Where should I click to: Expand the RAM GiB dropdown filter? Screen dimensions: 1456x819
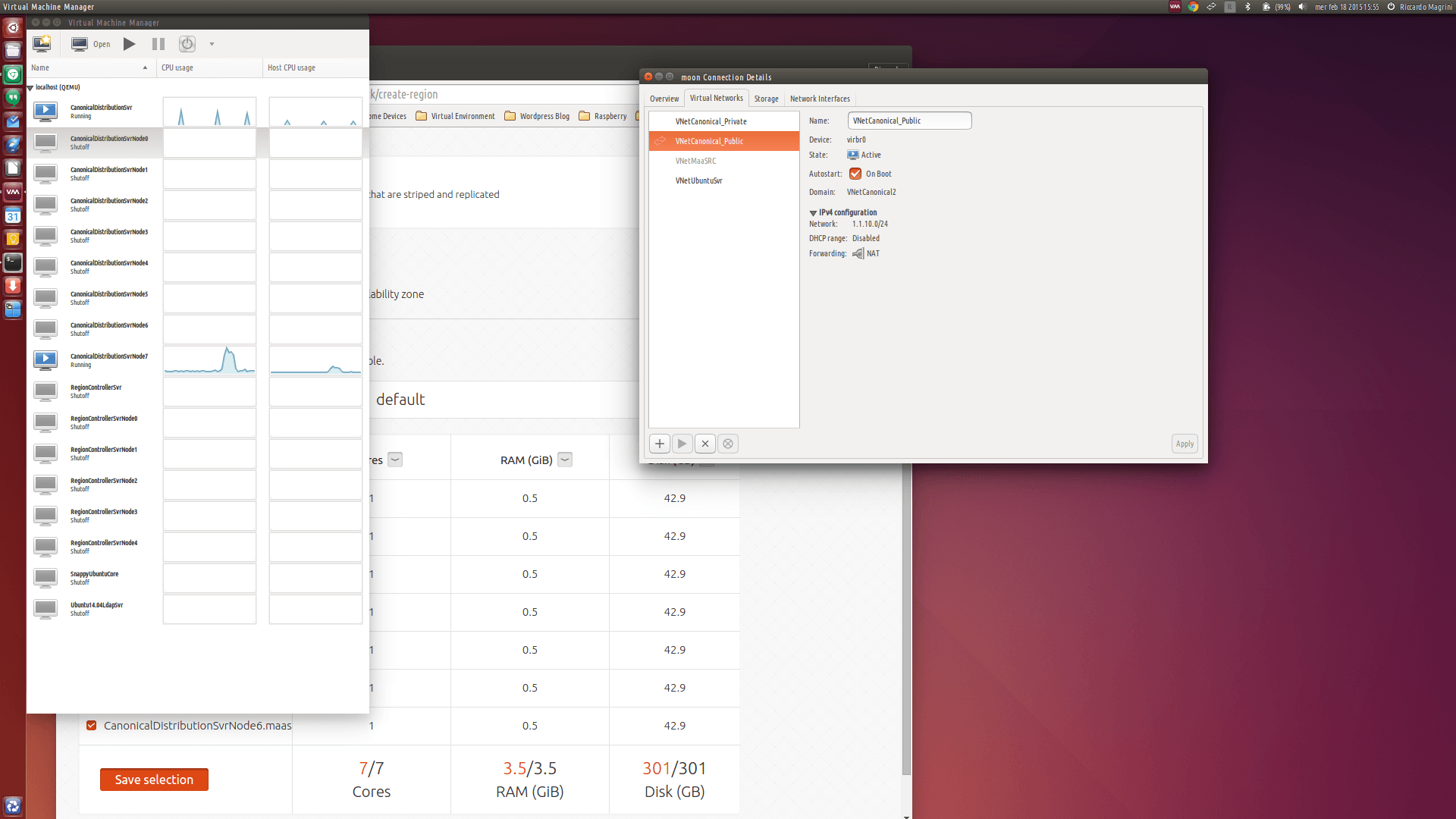564,459
